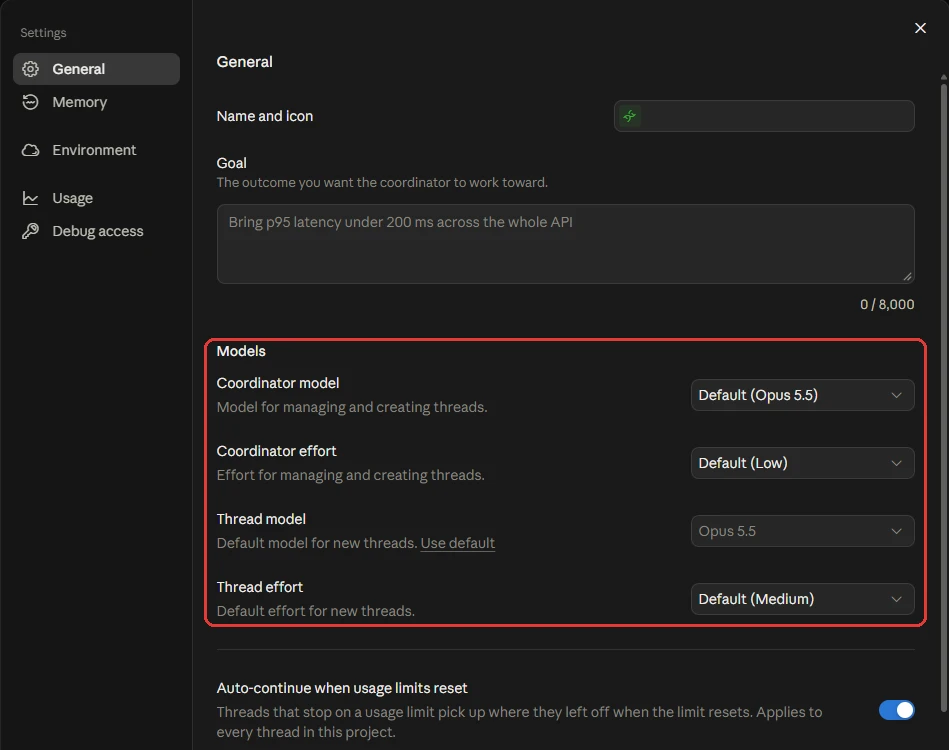Expand the Coordinator effort dropdown

click(x=803, y=463)
